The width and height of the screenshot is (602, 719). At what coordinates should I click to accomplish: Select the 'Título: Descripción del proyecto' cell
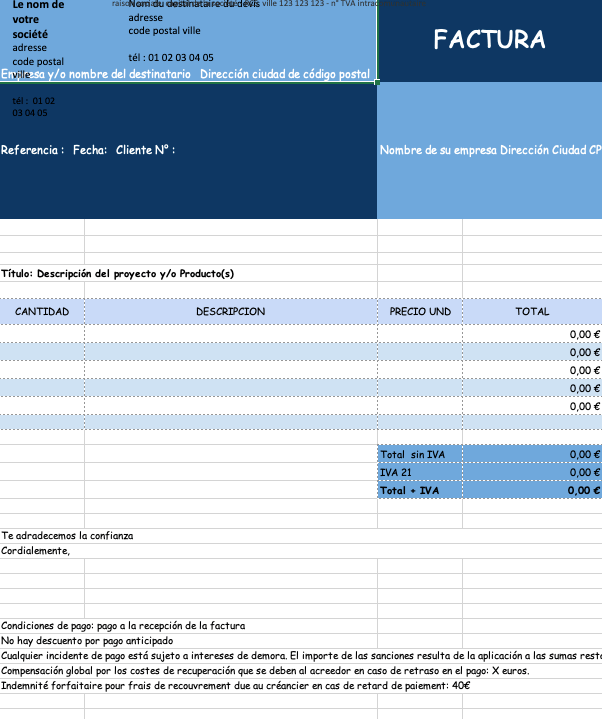point(117,274)
